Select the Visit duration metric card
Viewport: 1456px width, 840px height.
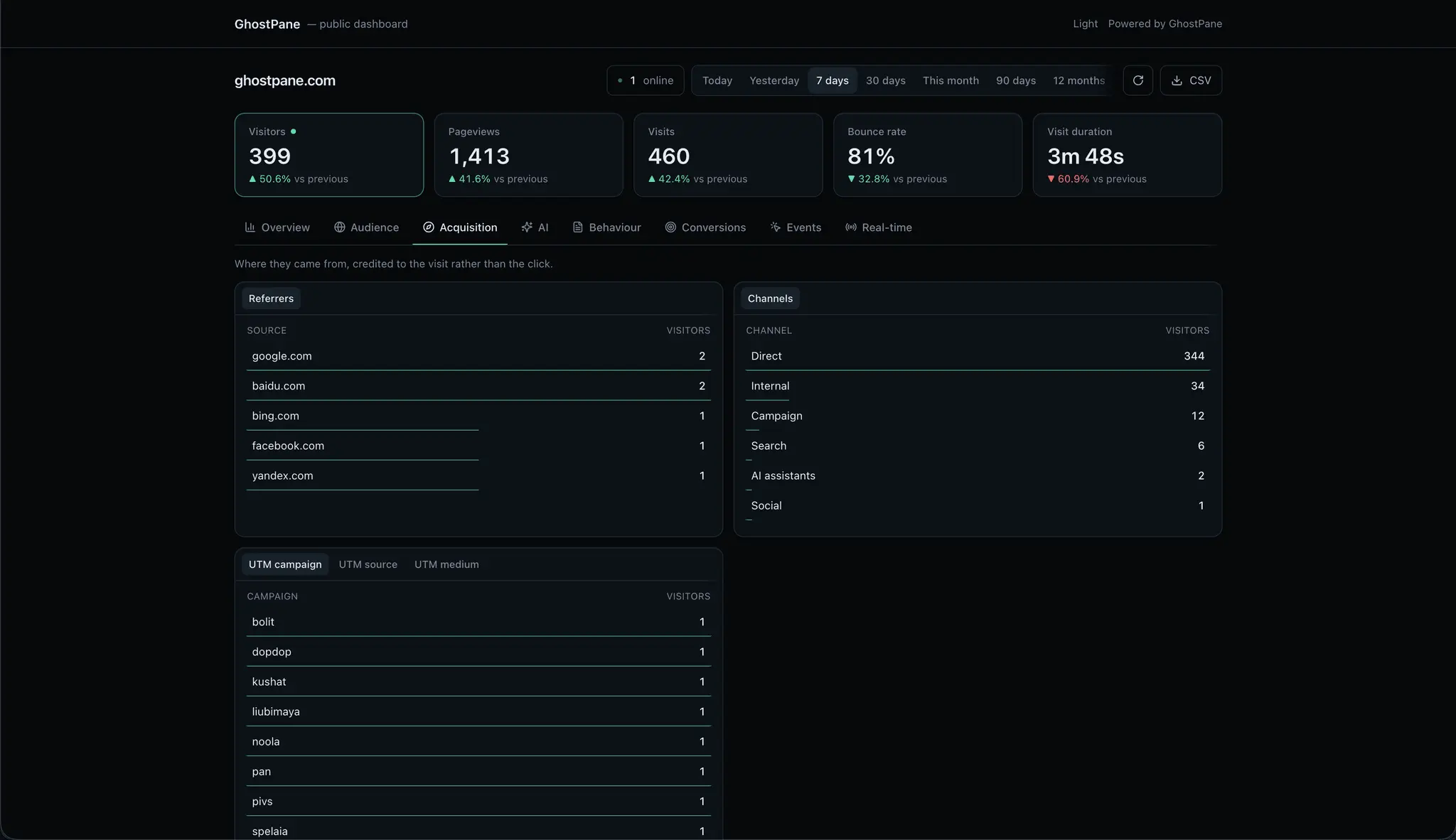pyautogui.click(x=1128, y=155)
